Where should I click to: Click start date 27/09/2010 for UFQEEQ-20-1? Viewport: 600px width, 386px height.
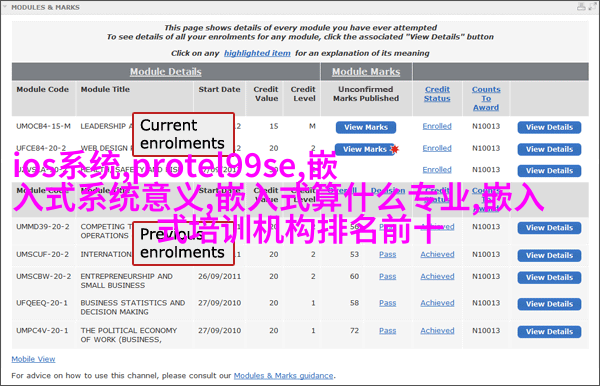(x=219, y=303)
